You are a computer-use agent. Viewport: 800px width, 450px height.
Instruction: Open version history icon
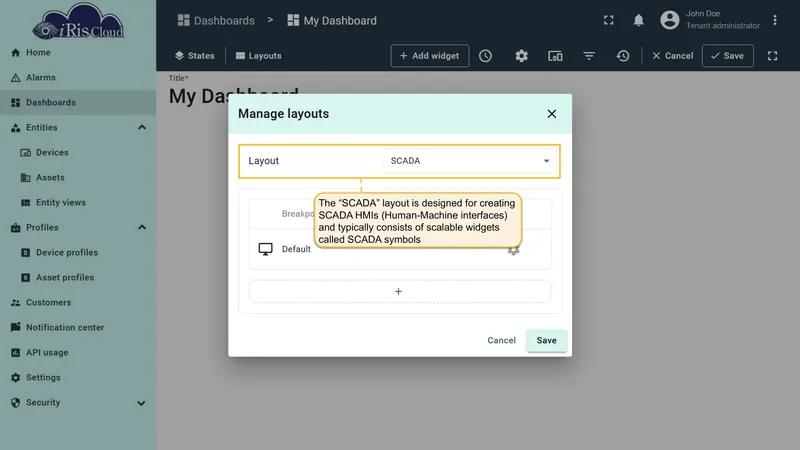623,56
